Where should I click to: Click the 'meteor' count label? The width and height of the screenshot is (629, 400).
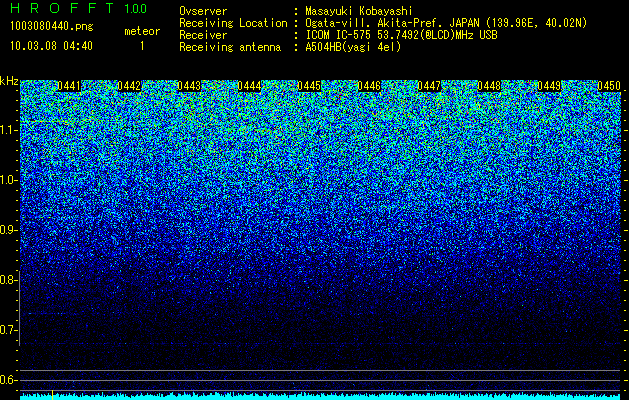pos(142,31)
